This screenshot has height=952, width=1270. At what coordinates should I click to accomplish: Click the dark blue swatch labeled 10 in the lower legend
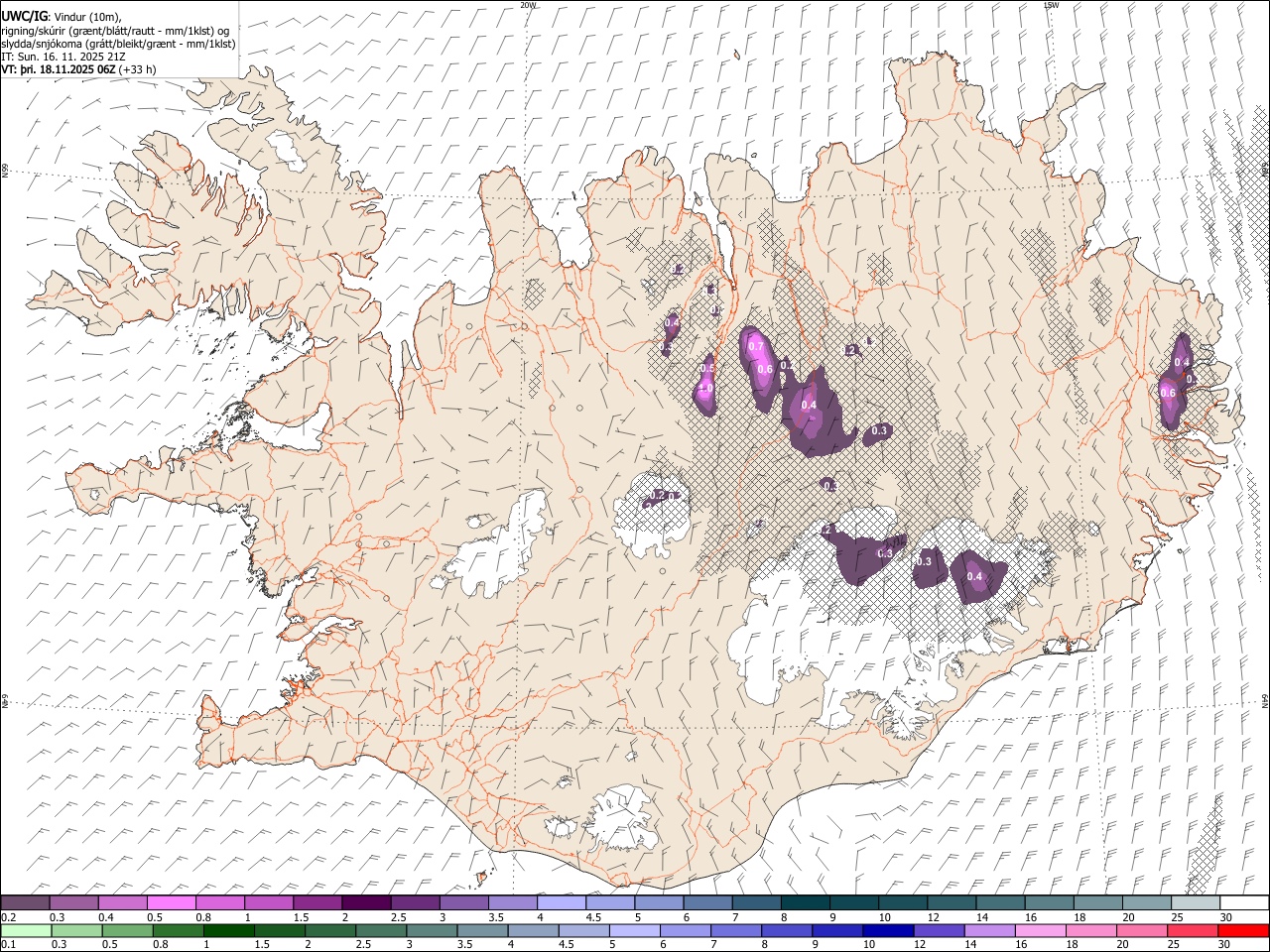point(888,930)
